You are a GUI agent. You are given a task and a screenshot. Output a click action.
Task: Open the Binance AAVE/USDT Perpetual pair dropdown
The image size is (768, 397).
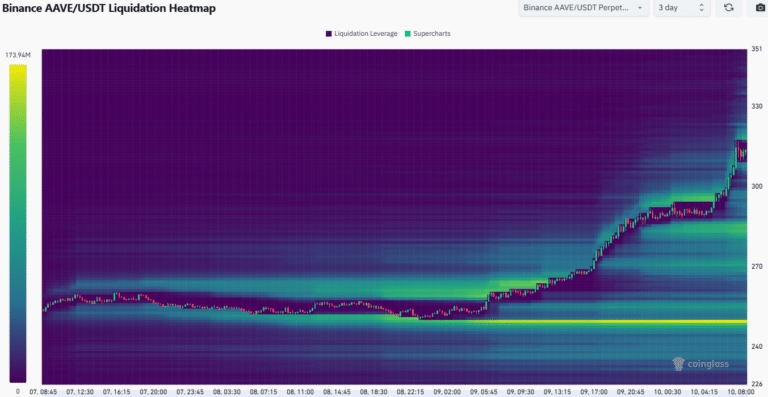(x=584, y=7)
